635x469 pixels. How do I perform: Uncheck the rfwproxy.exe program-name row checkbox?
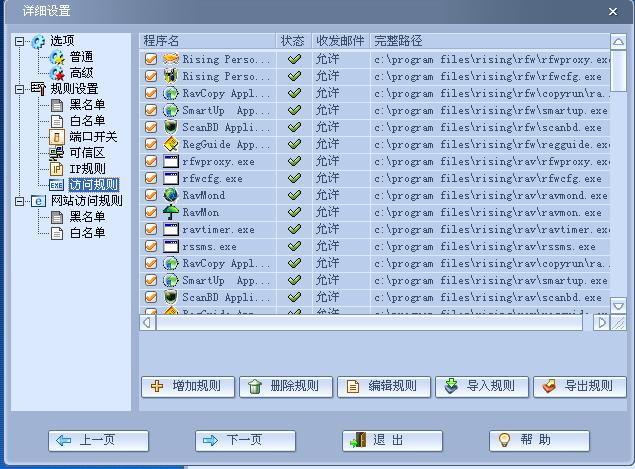(151, 161)
